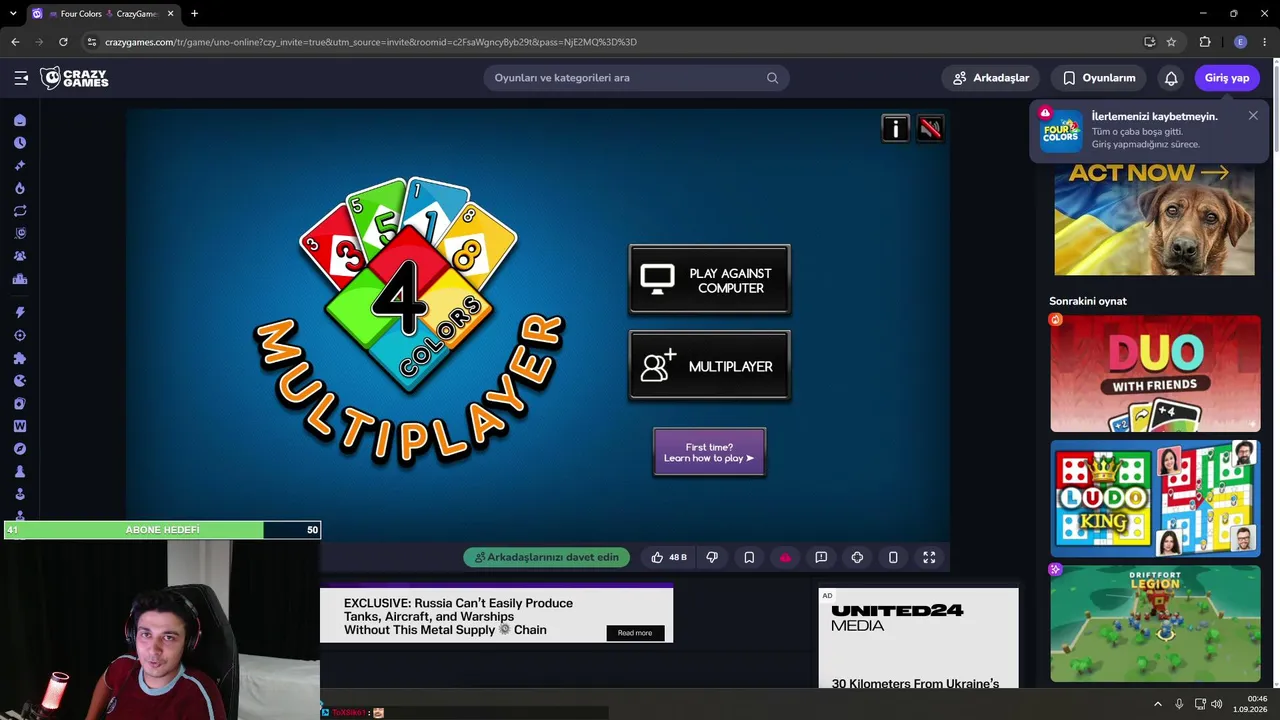The image size is (1280, 720).
Task: Report a bug with the feedback icon
Action: (821, 557)
